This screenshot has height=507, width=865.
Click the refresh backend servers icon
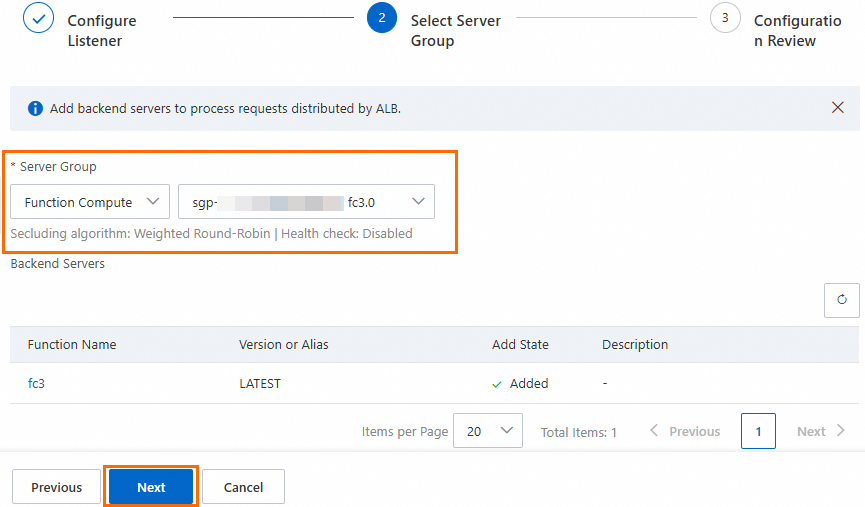[x=841, y=300]
